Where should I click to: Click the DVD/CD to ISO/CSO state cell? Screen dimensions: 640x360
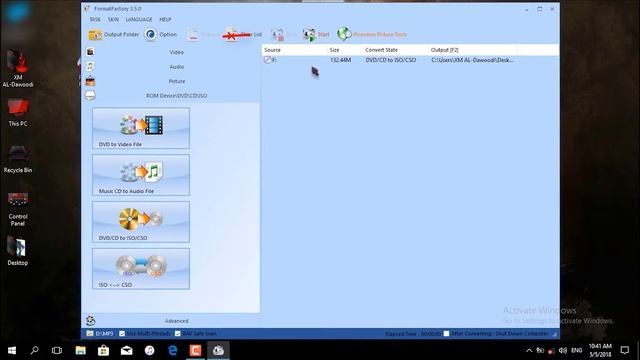click(x=391, y=60)
